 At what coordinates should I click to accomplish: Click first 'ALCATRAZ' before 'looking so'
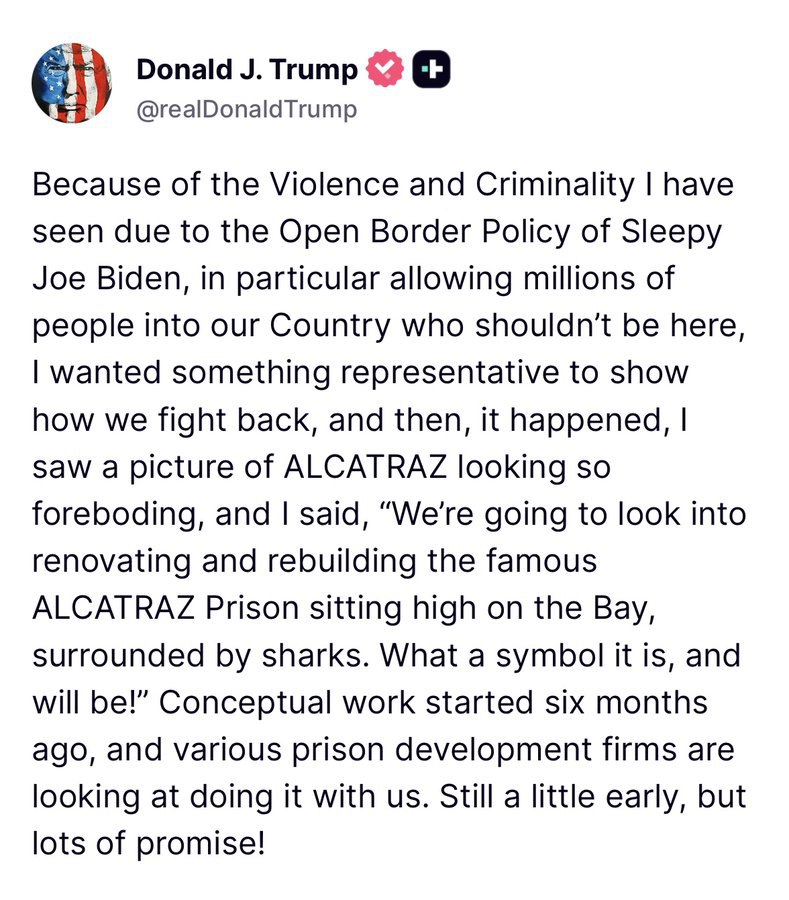tap(366, 467)
